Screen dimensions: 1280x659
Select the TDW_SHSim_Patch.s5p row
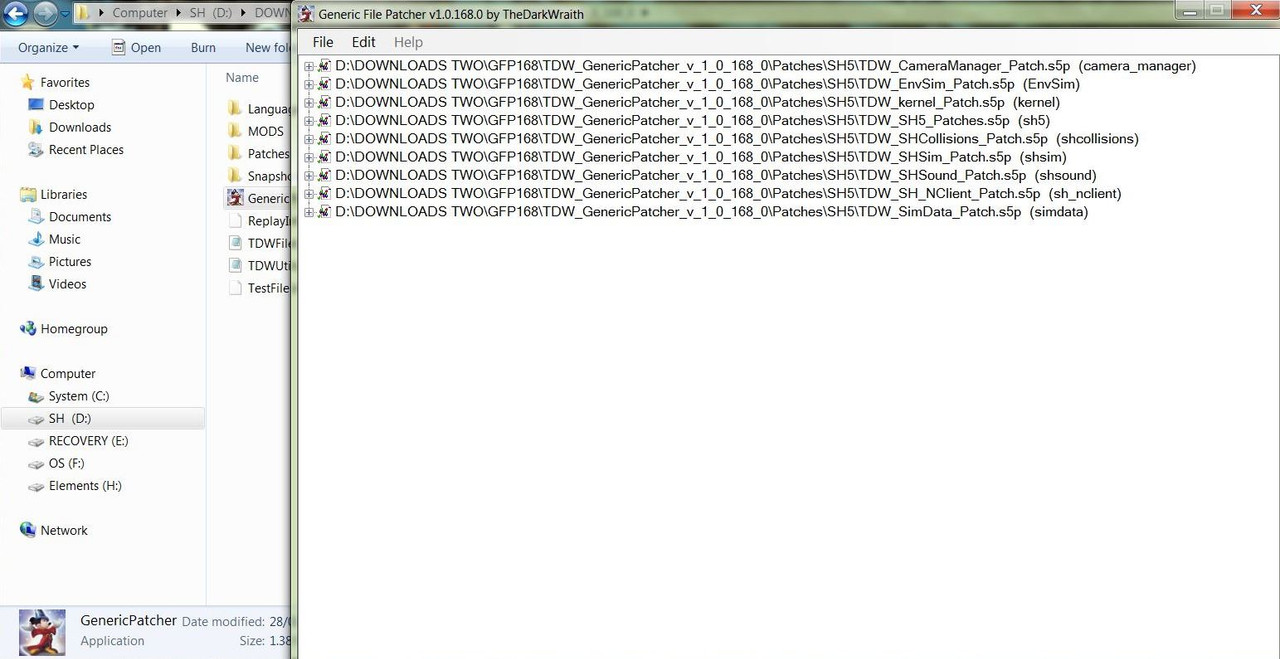tap(700, 157)
